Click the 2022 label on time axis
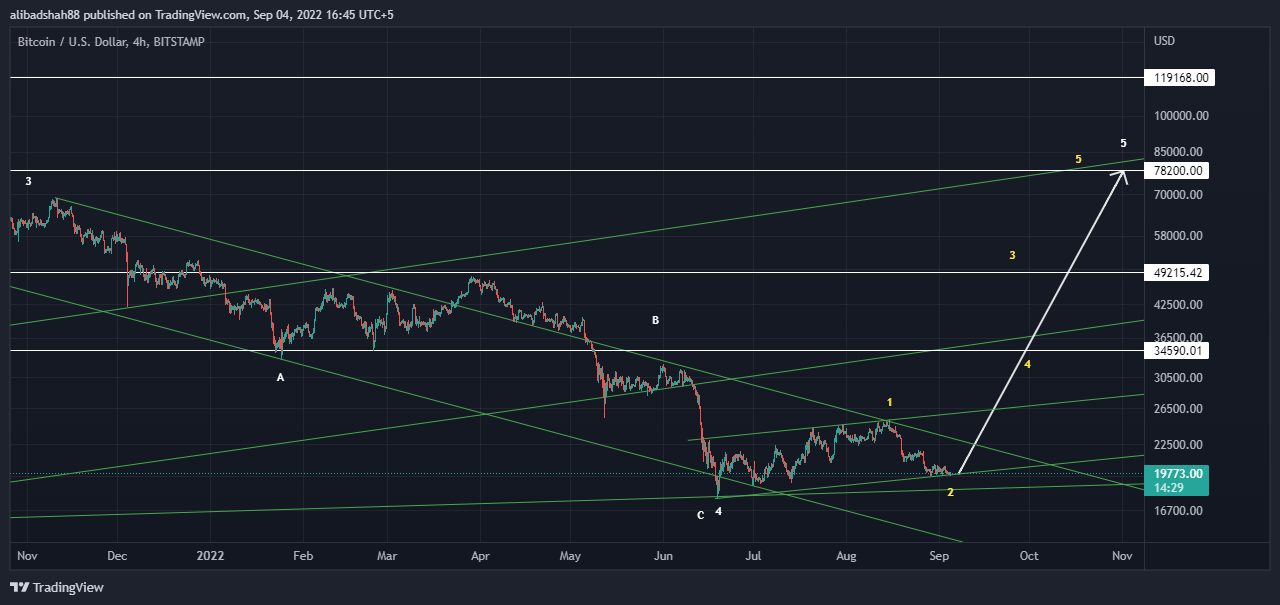Screen dimensions: 1280x605 coord(210,555)
